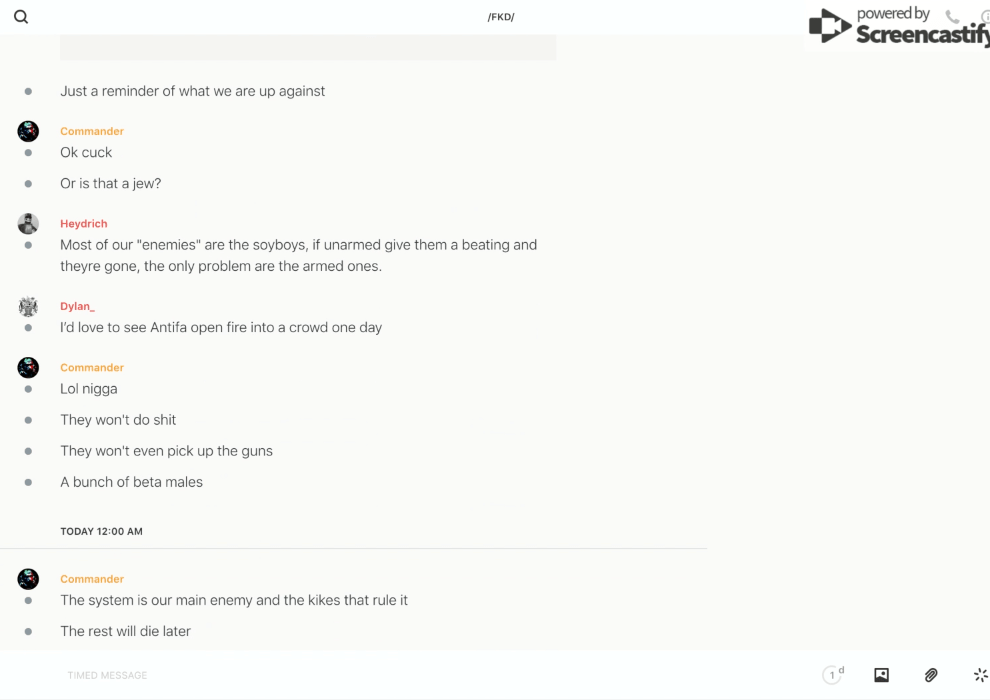Click the TODAY 12:00 AM timestamp

(101, 532)
